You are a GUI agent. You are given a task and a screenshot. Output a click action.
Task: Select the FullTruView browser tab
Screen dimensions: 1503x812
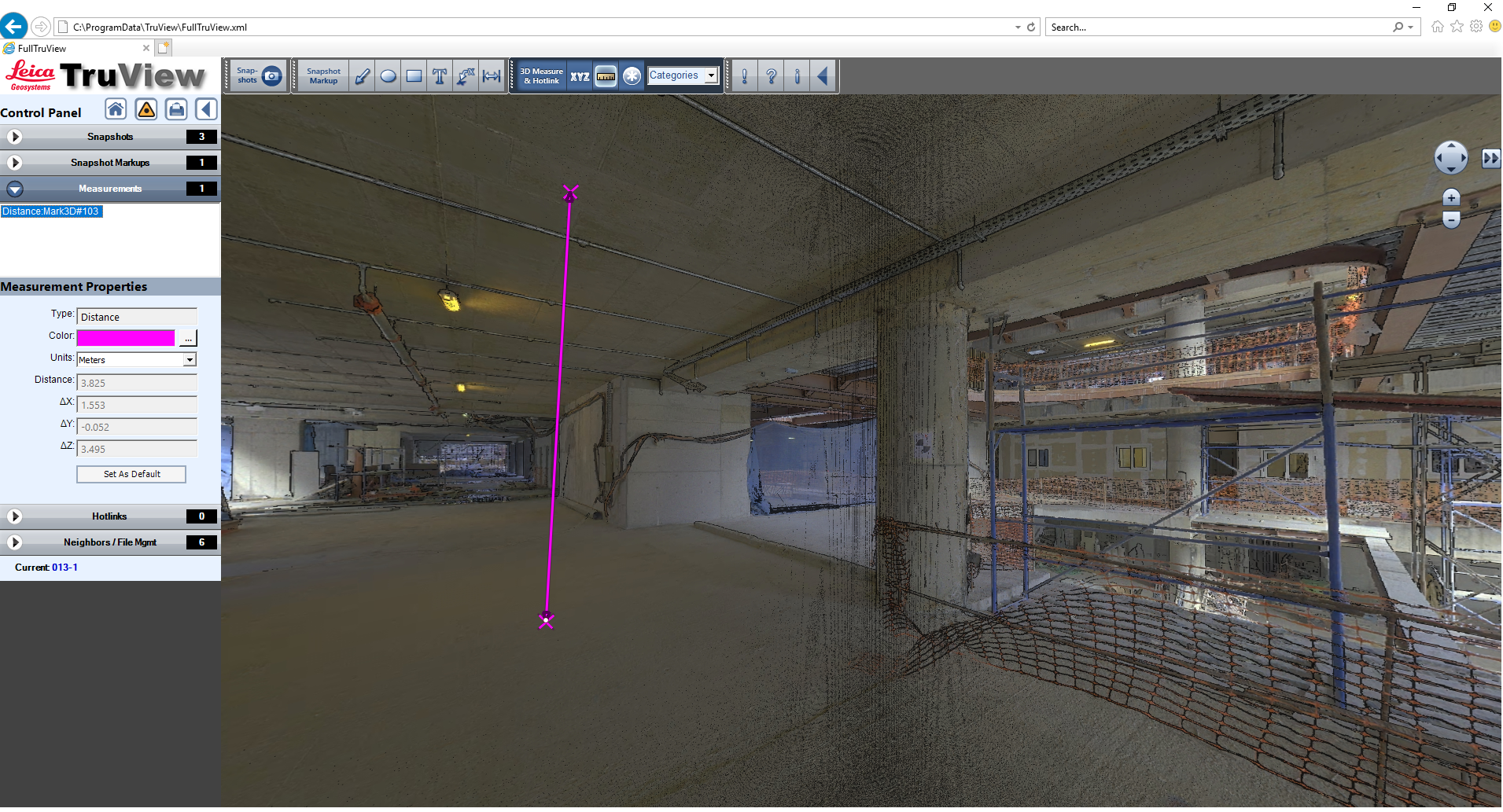(x=76, y=48)
